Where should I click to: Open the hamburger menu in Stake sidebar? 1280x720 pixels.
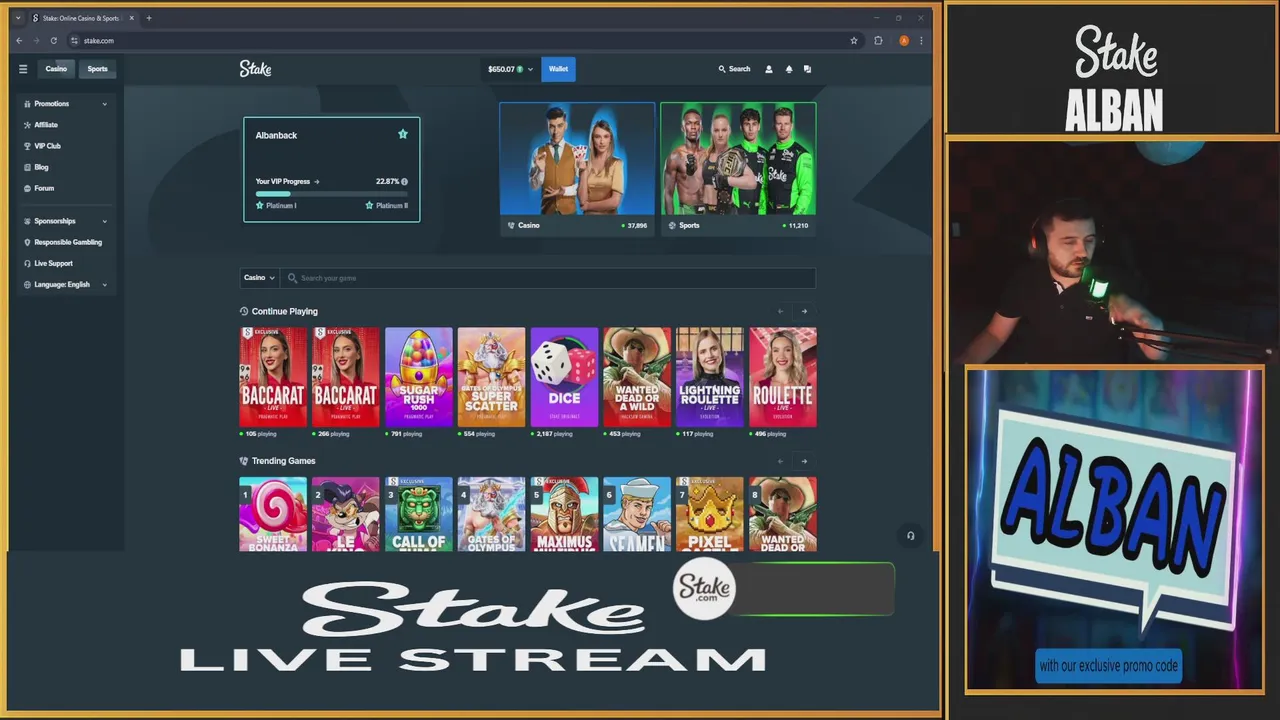pyautogui.click(x=23, y=69)
